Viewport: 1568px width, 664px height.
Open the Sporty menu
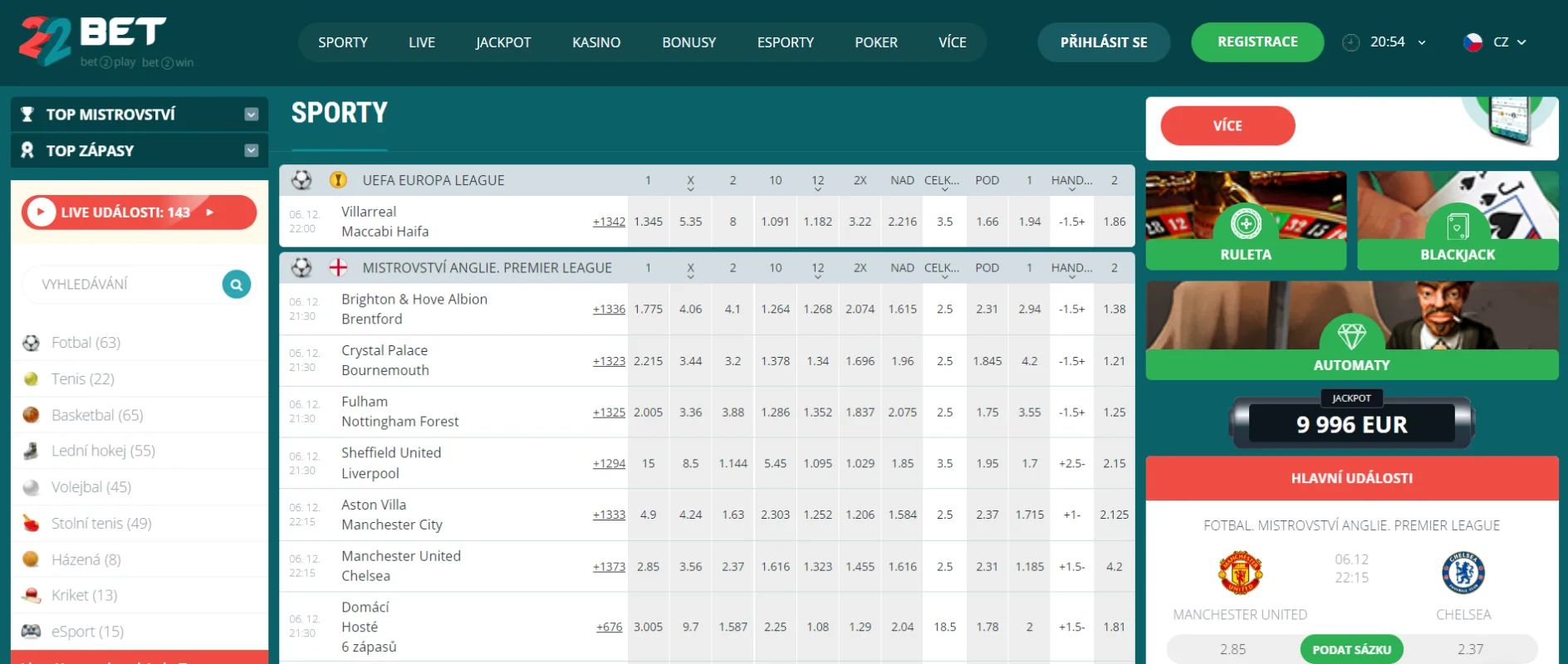pos(343,42)
